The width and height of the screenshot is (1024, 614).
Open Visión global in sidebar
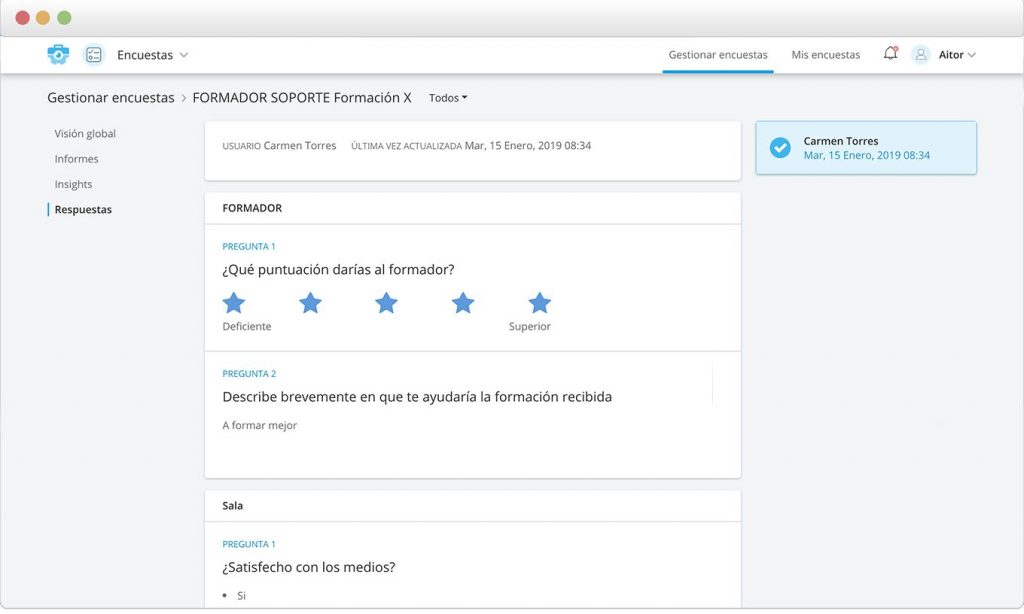click(x=85, y=133)
